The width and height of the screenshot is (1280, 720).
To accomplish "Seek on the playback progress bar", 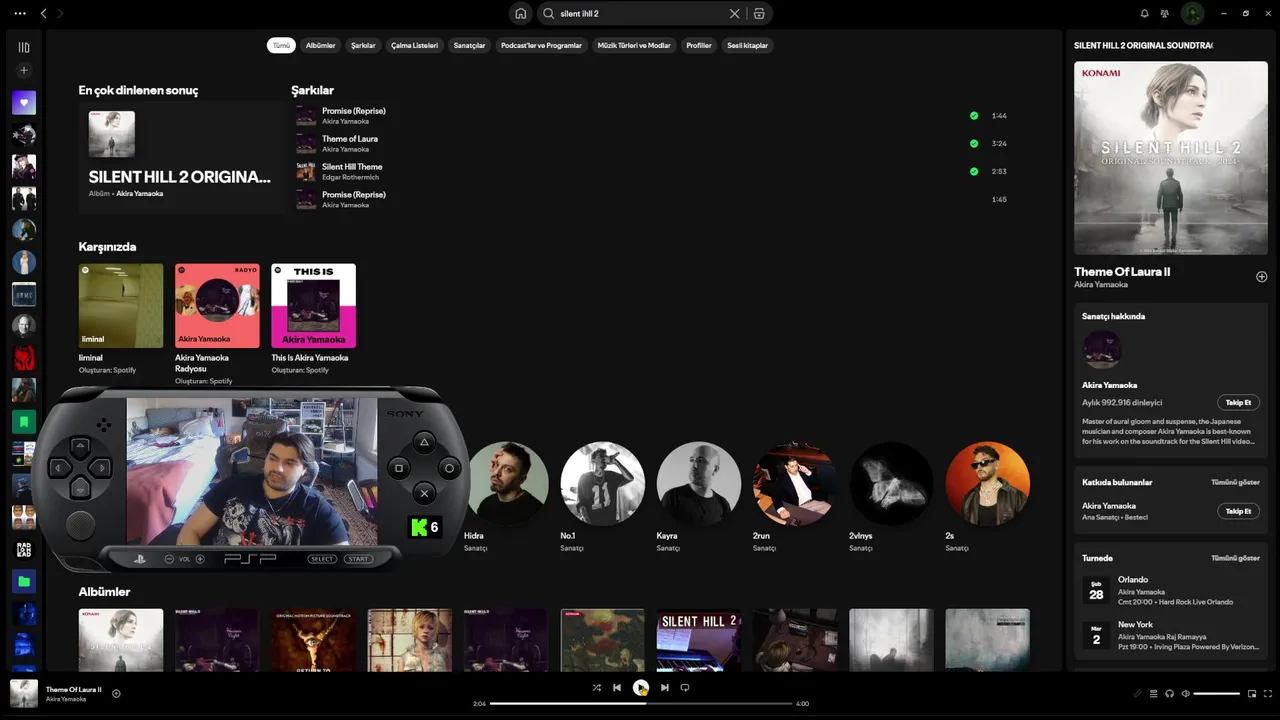I will pyautogui.click(x=641, y=703).
